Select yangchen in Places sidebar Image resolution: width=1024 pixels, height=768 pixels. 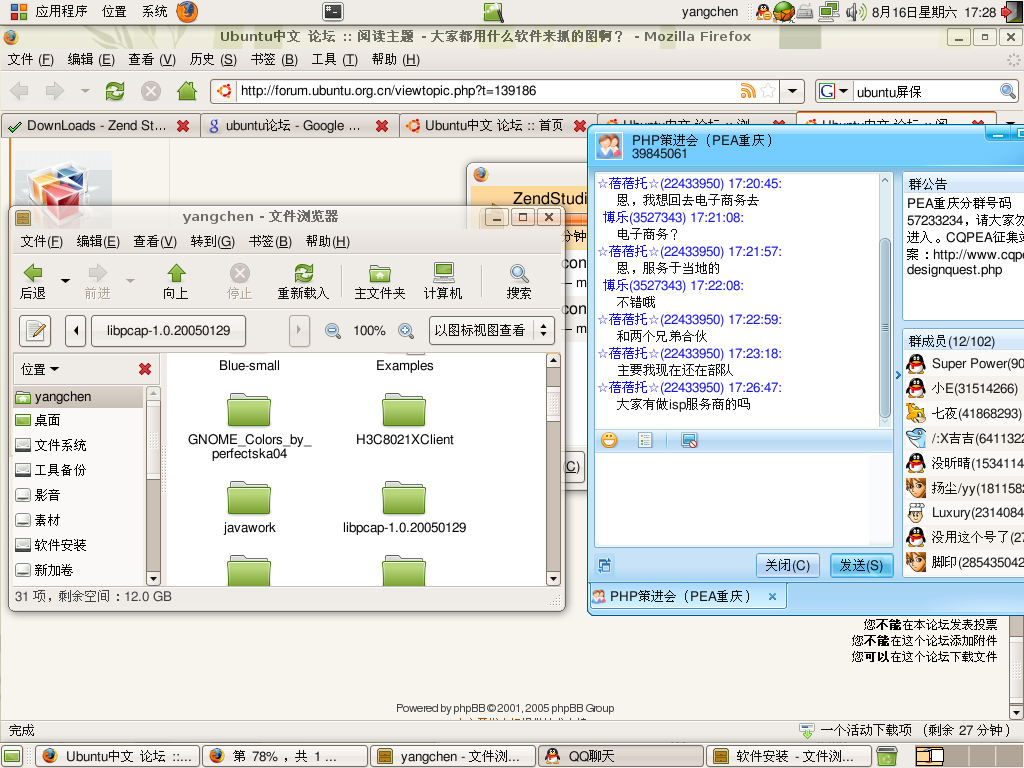tap(78, 396)
